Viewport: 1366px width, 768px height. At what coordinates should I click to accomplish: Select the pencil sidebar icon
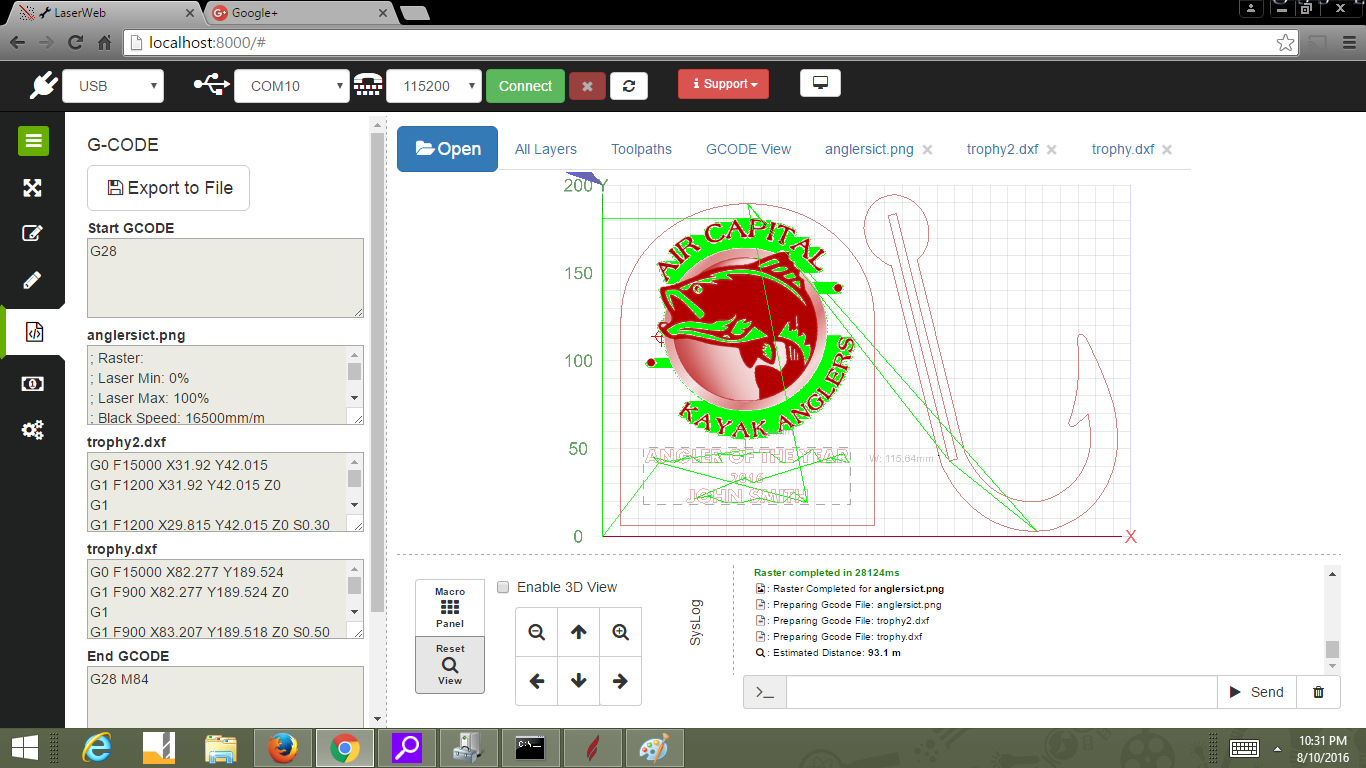[33, 280]
